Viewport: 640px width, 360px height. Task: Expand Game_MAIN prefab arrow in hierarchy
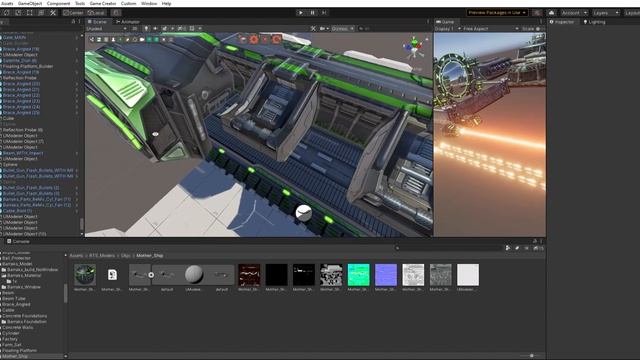[x=76, y=37]
